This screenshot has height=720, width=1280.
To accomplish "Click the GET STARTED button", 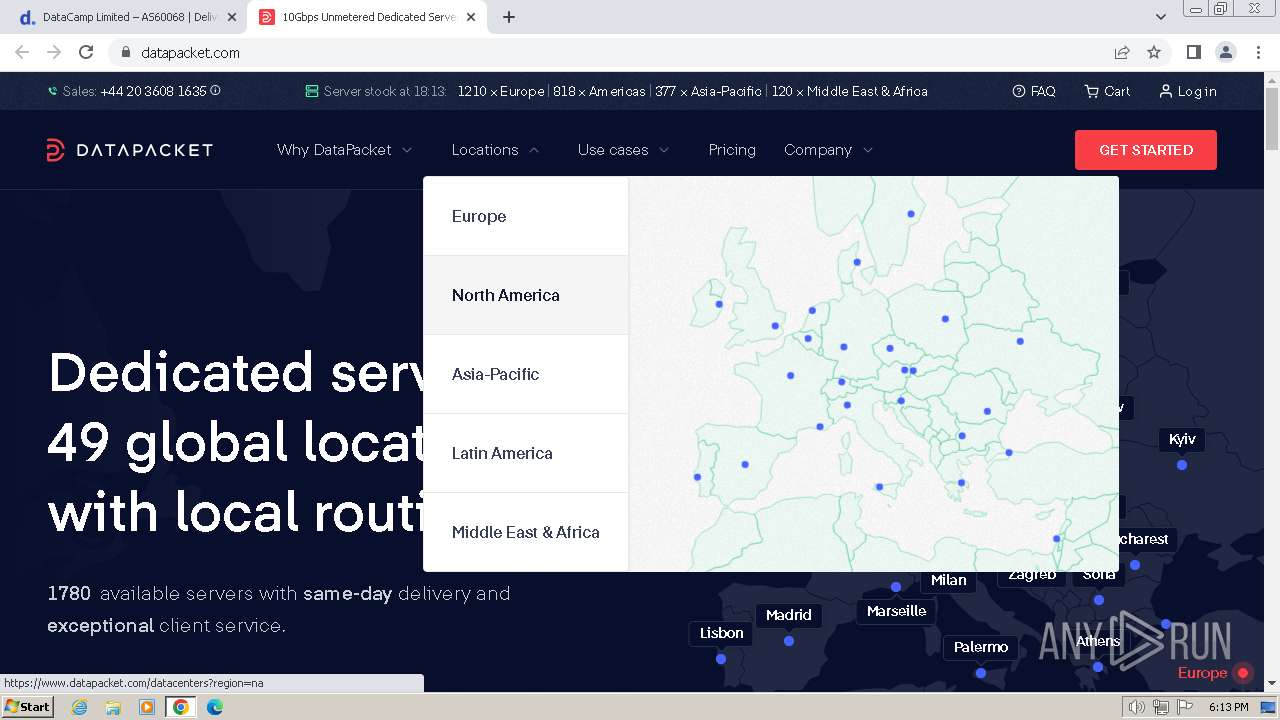I will tap(1146, 150).
